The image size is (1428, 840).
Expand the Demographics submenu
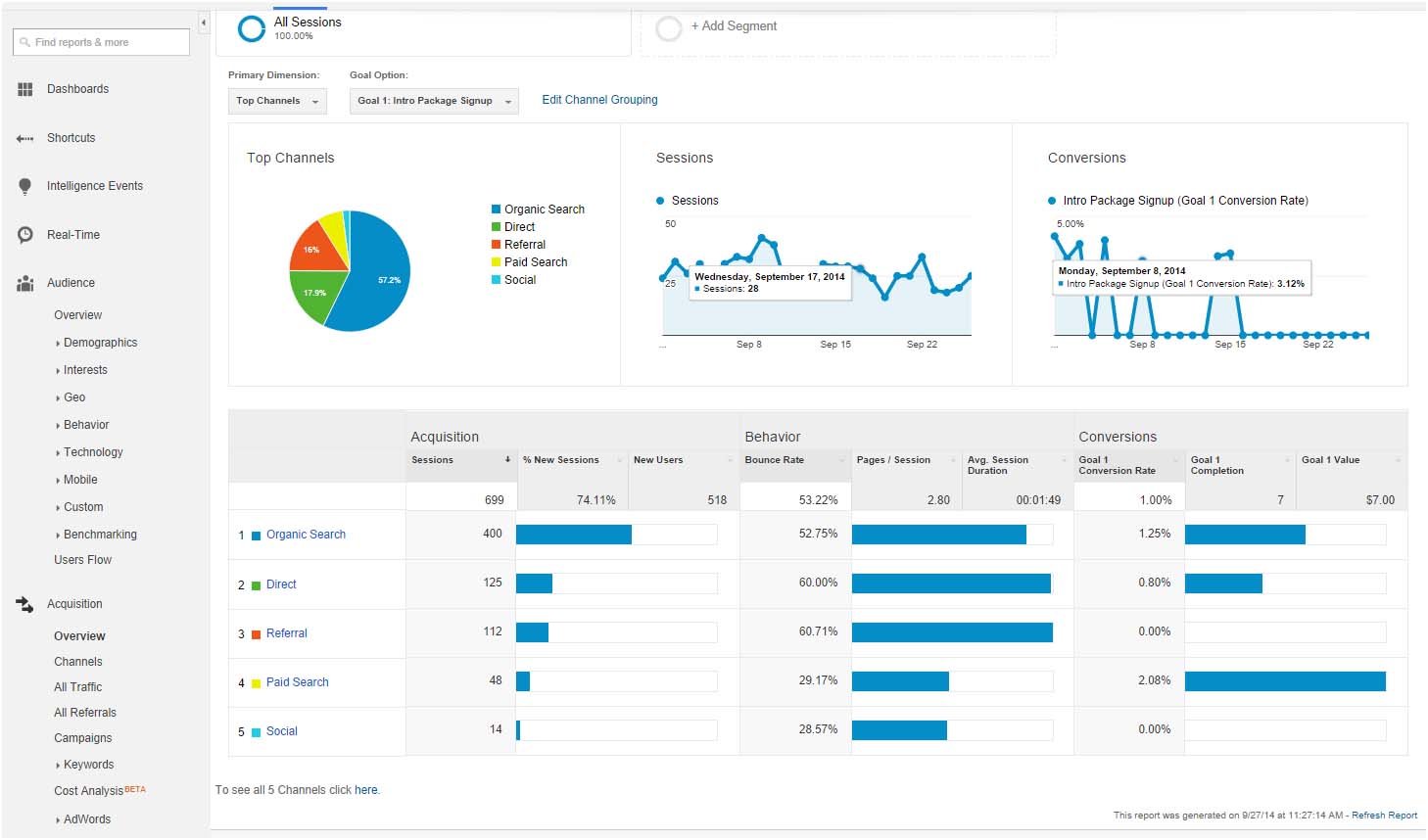click(x=100, y=343)
